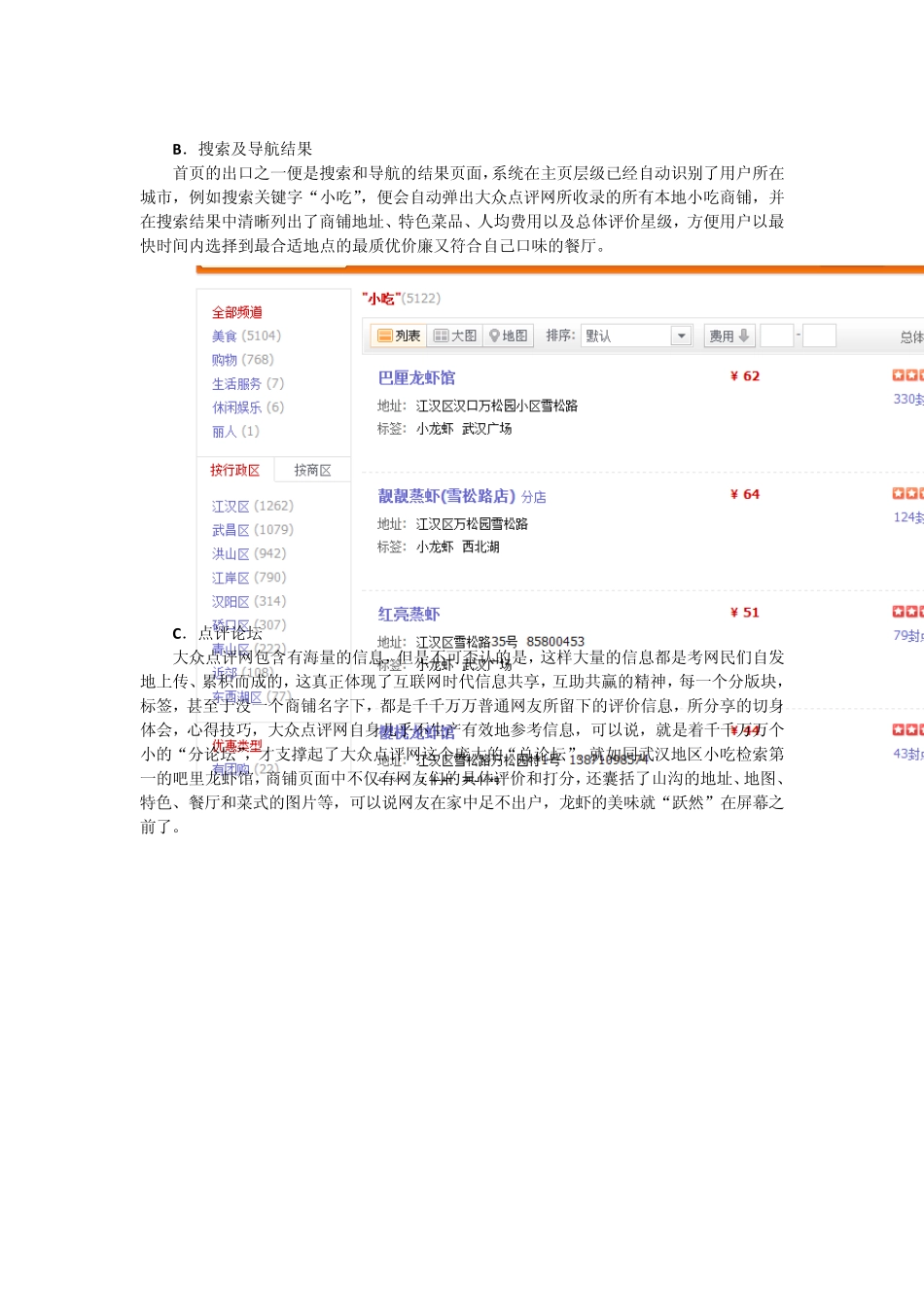Click address 江汉区汉口万松园小区雪松路
This screenshot has width=924, height=1307.
pos(496,406)
